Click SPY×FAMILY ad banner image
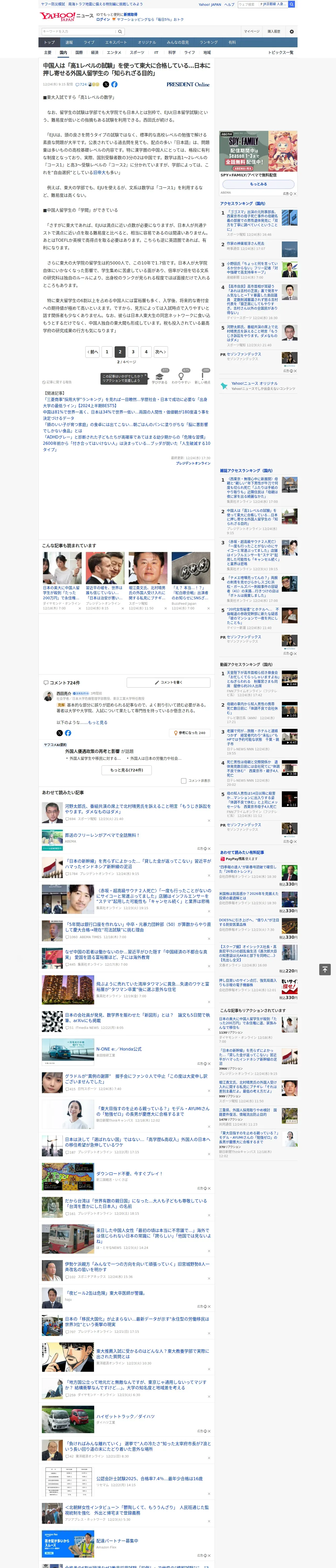 click(259, 152)
